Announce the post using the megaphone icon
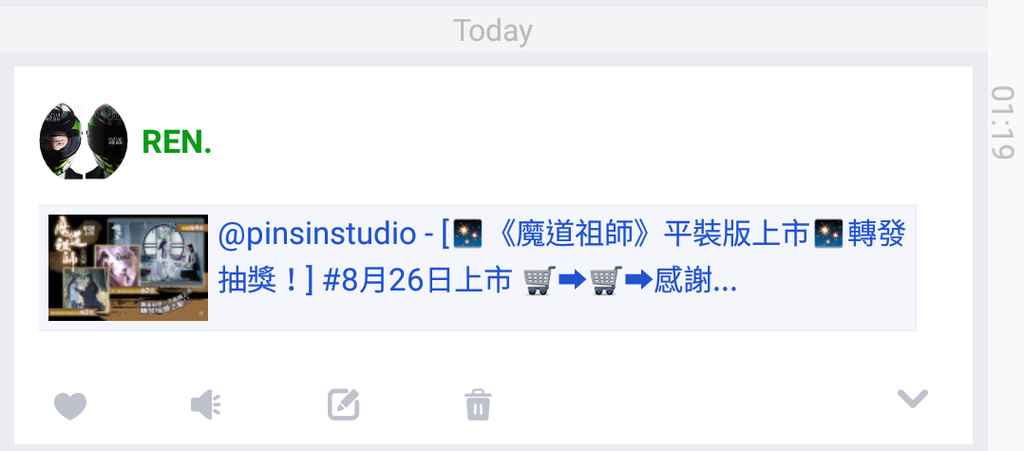 (x=206, y=405)
